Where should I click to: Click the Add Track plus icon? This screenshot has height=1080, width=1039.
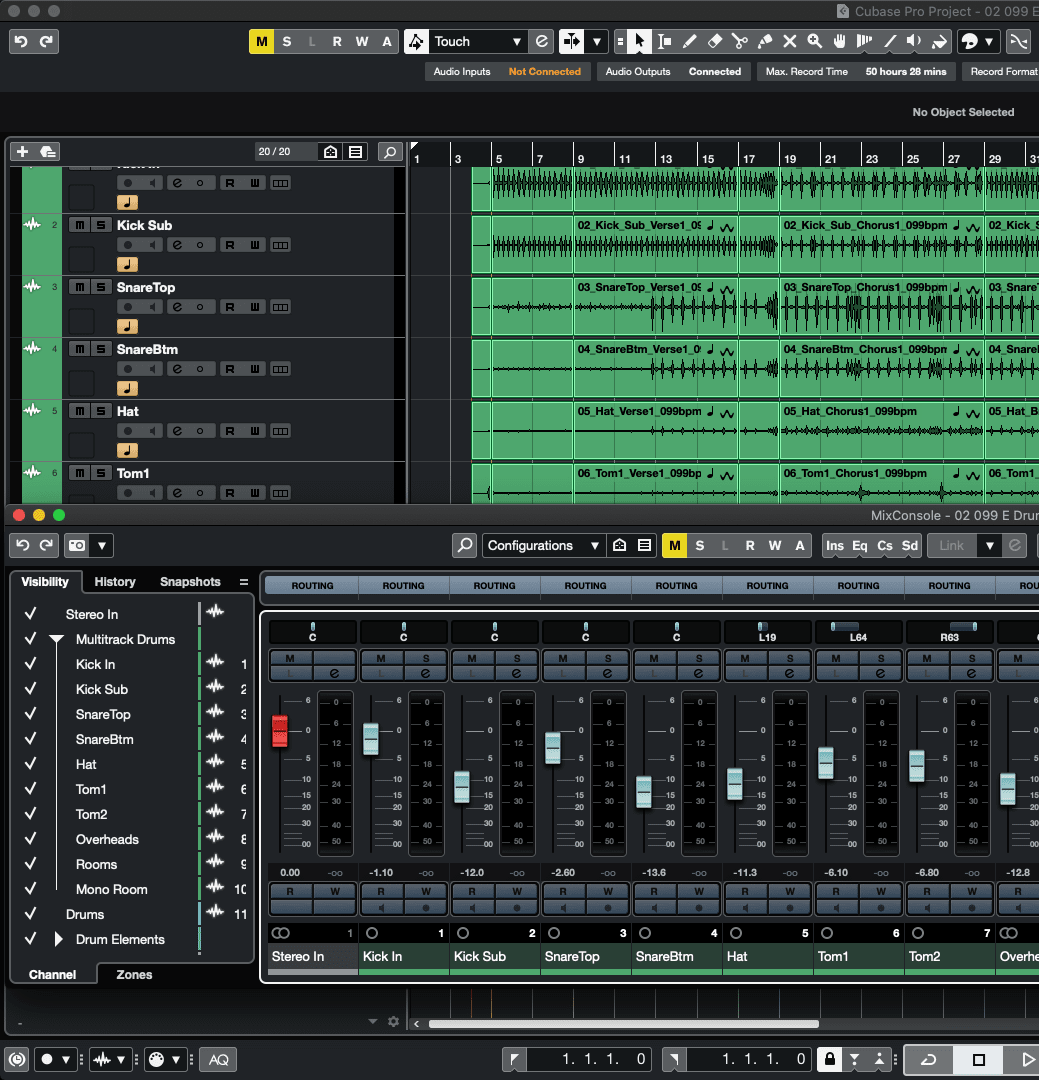22,152
